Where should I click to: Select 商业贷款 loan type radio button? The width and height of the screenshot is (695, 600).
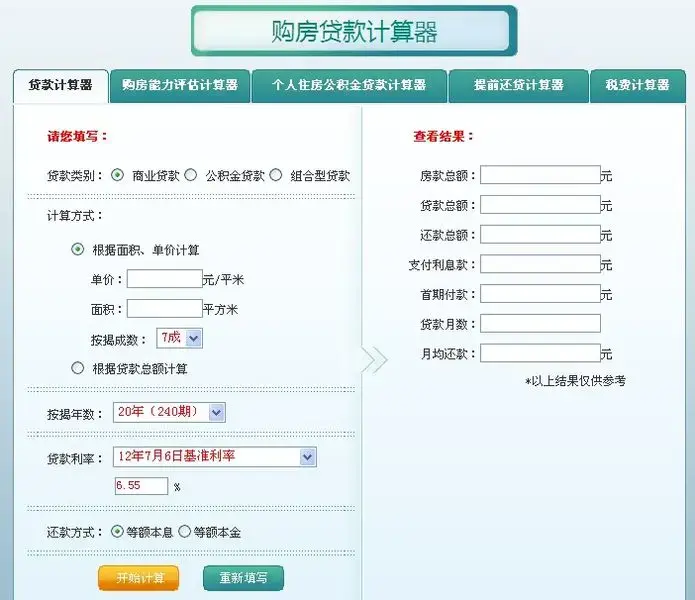(x=118, y=175)
